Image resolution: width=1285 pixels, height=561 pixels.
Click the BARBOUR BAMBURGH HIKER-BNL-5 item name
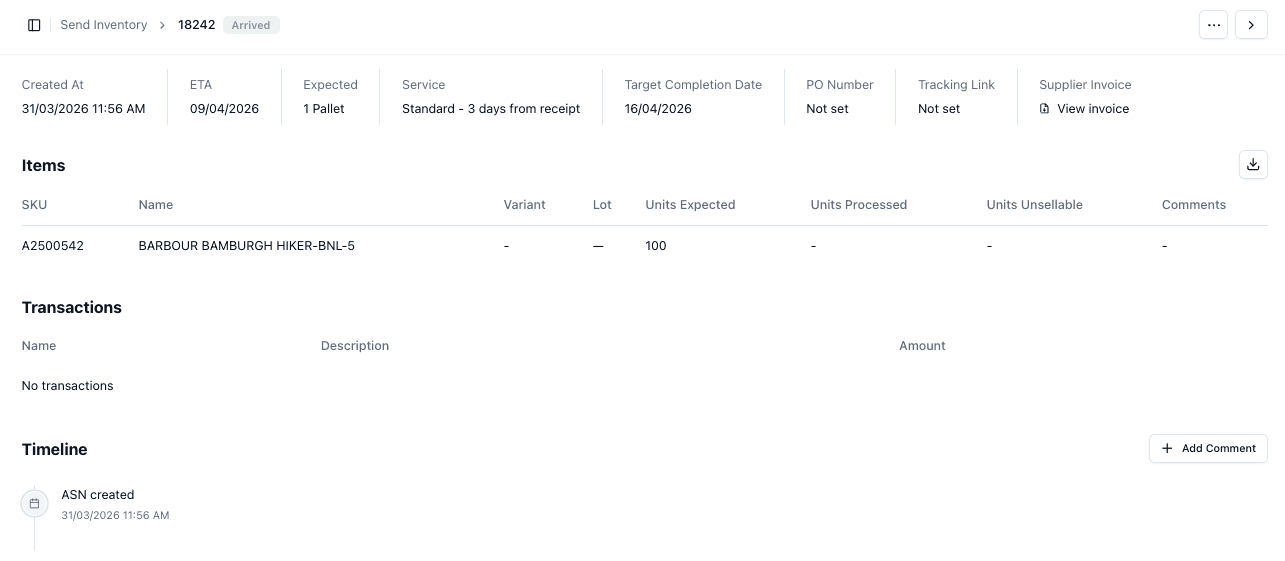(x=246, y=246)
